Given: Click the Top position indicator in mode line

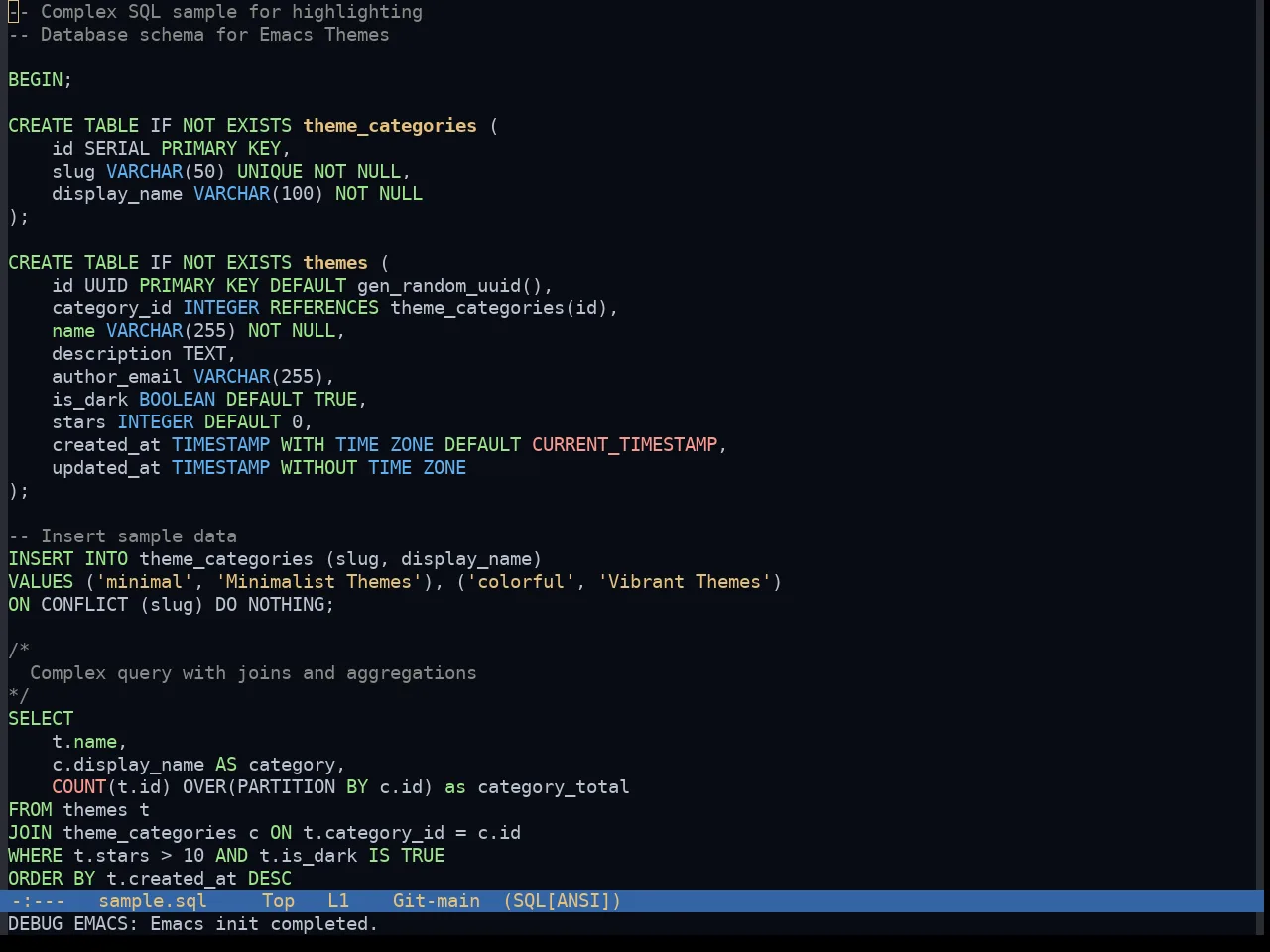Looking at the screenshot, I should click(278, 901).
